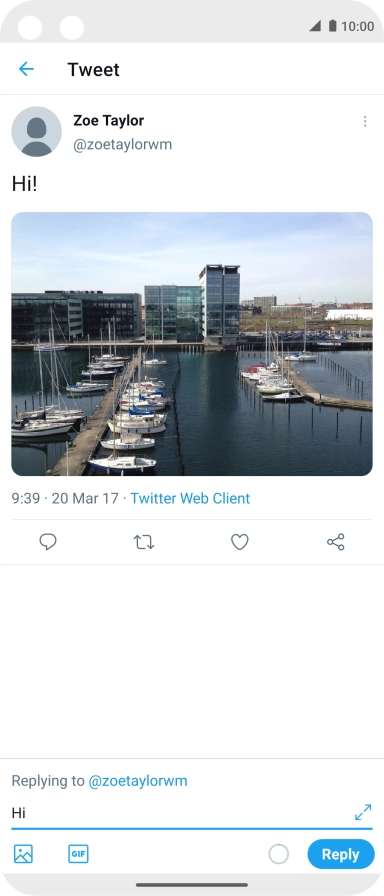Screen dimensions: 384x896
Task: Add a GIF to the reply
Action: tap(78, 854)
